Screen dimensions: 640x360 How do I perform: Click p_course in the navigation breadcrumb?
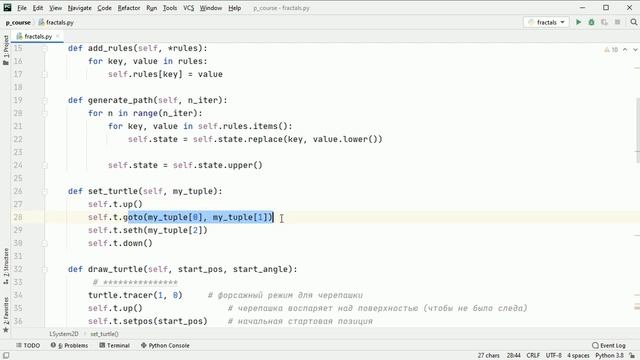pyautogui.click(x=18, y=22)
